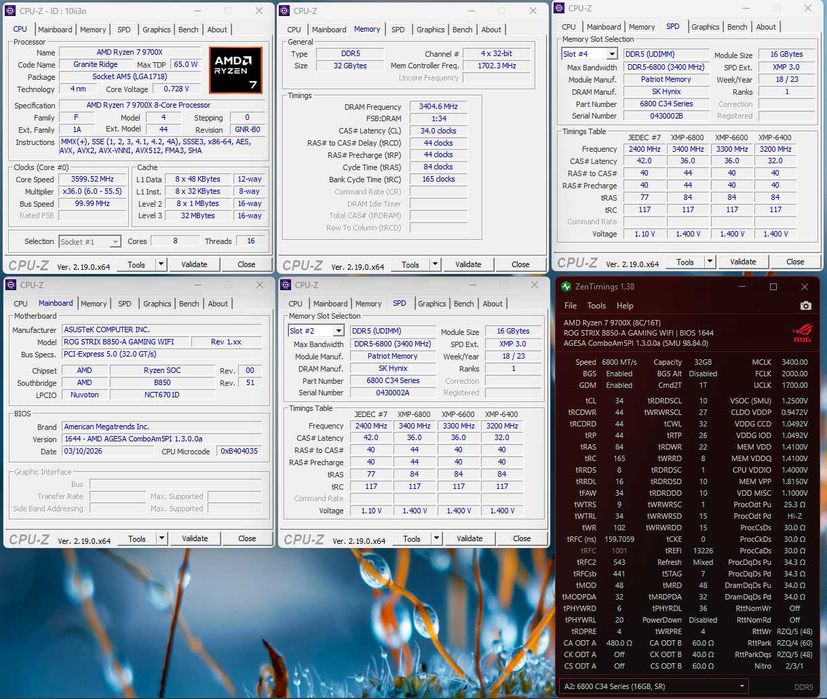Open Tools dropdown arrow in Memory window
The height and width of the screenshot is (699, 827).
435,264
